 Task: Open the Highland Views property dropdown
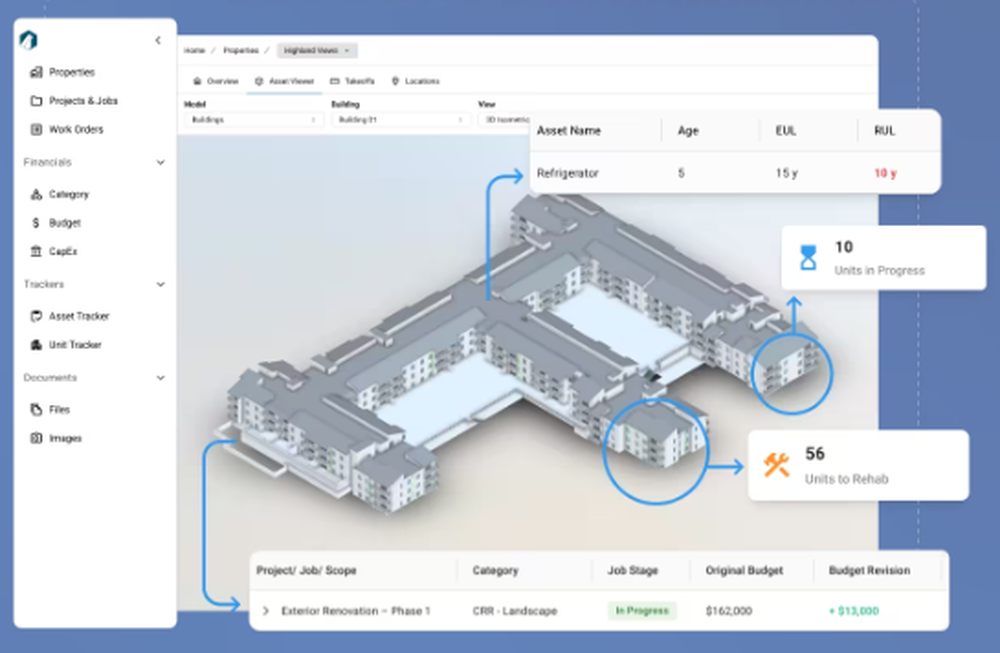[x=317, y=50]
